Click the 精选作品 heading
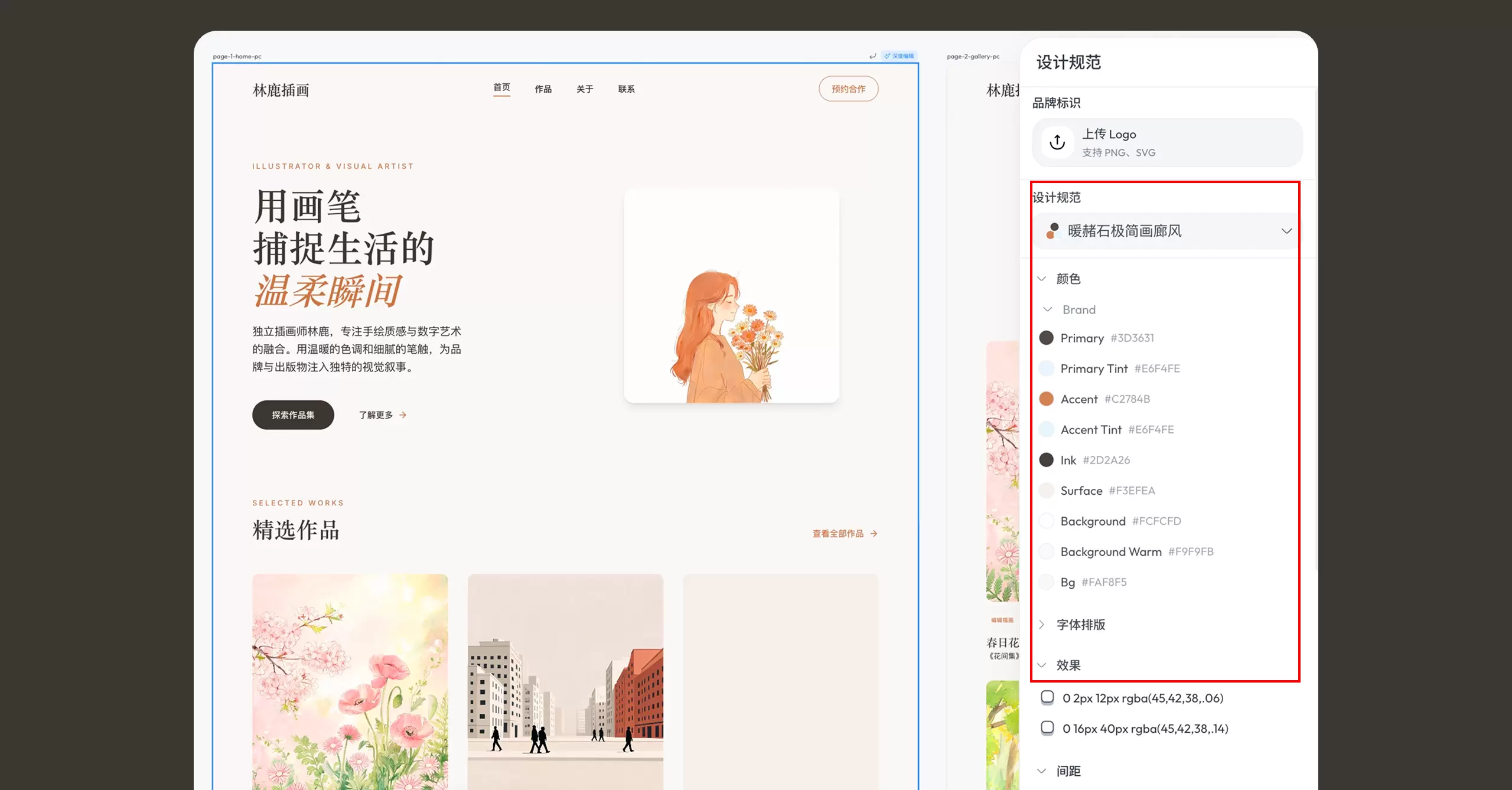1512x790 pixels. (296, 530)
